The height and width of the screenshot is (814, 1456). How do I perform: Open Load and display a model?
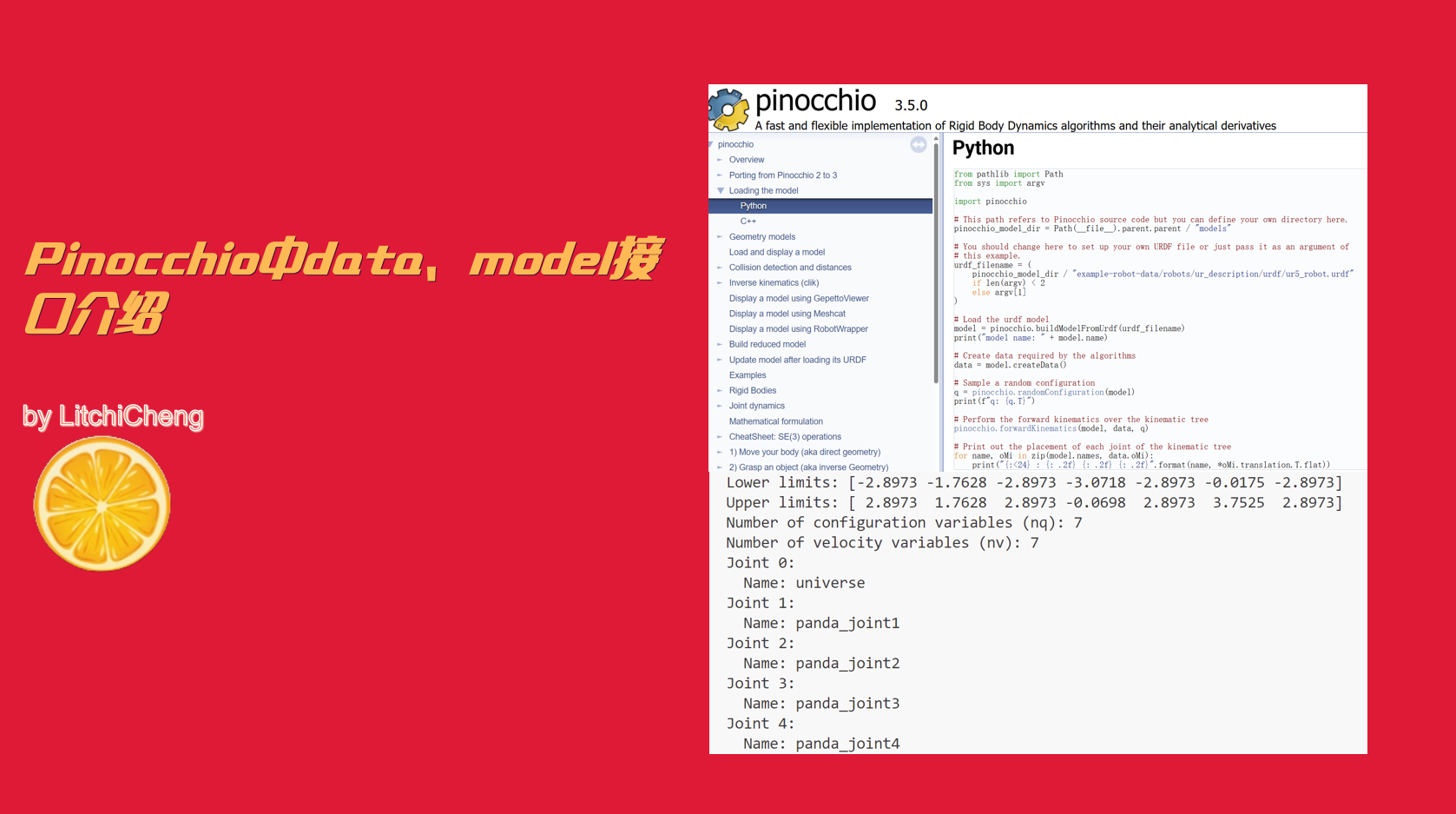pyautogui.click(x=777, y=252)
